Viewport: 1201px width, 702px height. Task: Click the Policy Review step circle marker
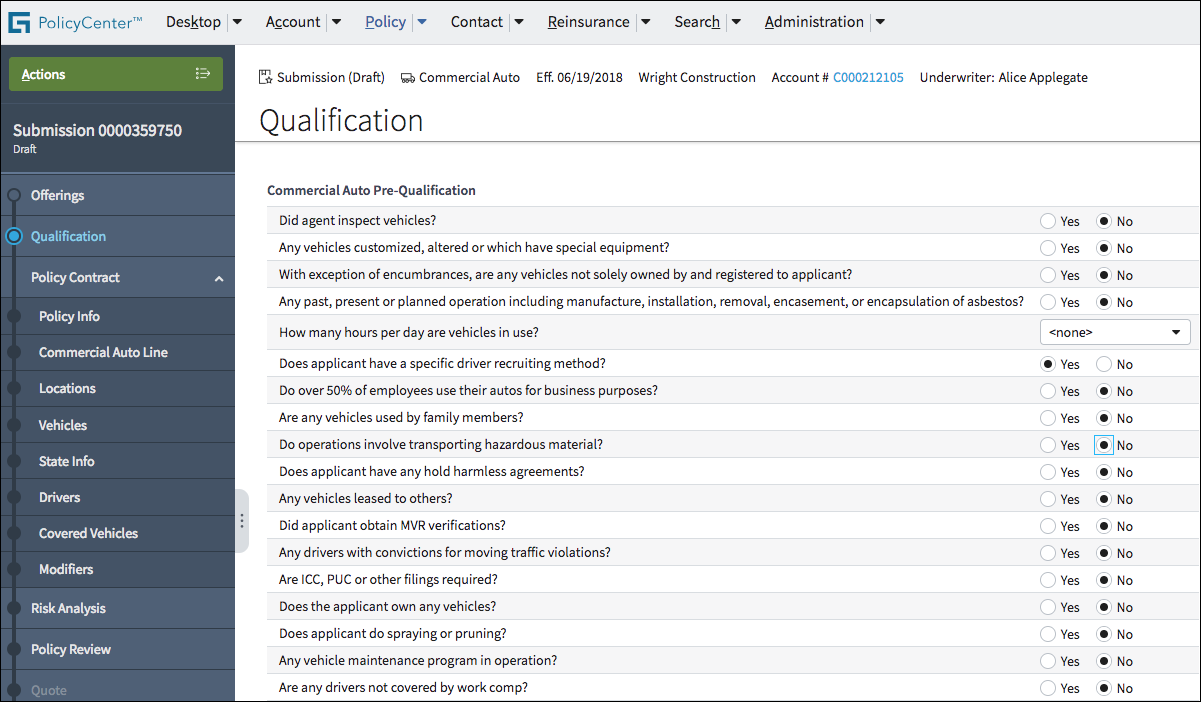14,649
